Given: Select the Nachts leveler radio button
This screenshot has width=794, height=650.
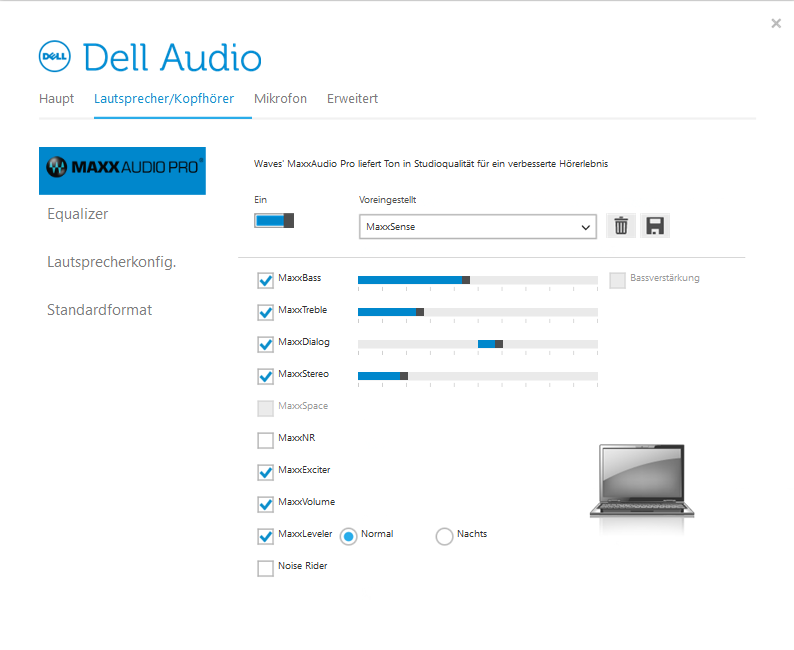Looking at the screenshot, I should click(x=444, y=536).
